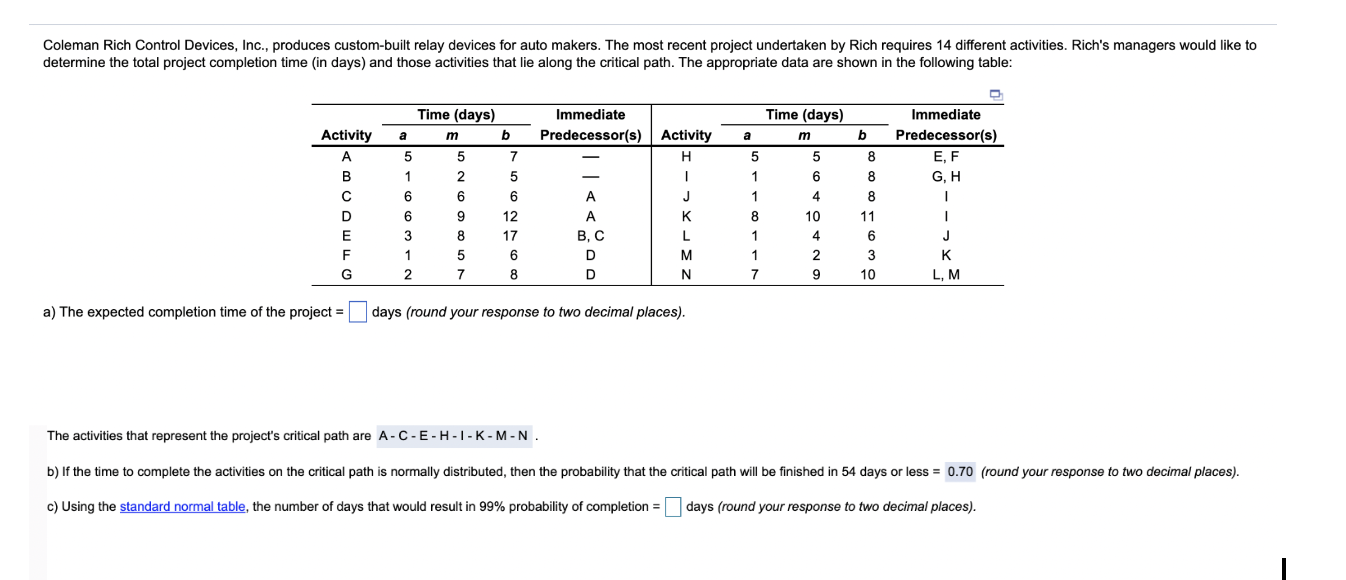Click the 99% probability days answer box

click(674, 507)
